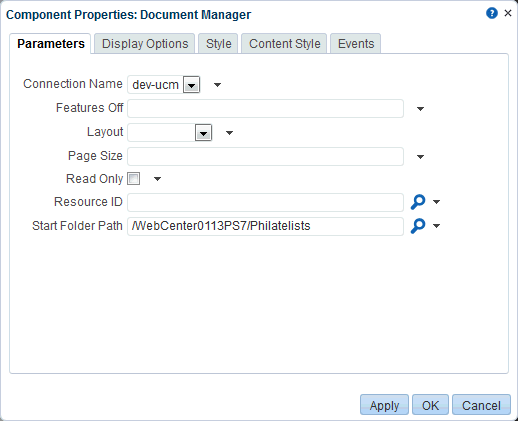Toggle the Read Only checkbox

[134, 179]
